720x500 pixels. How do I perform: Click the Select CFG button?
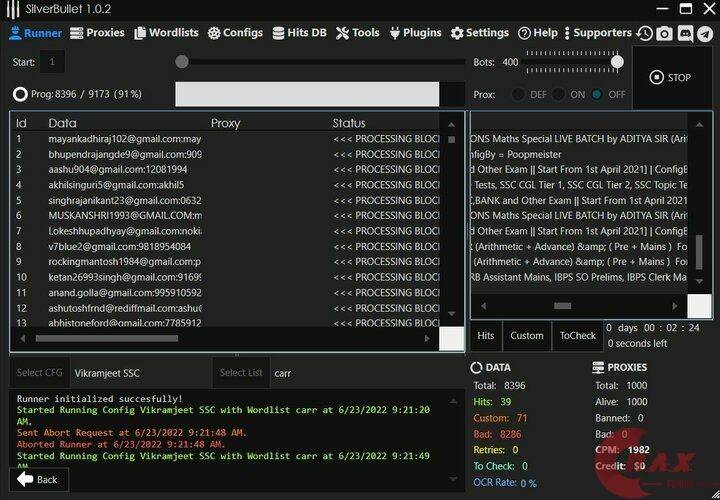coord(39,373)
